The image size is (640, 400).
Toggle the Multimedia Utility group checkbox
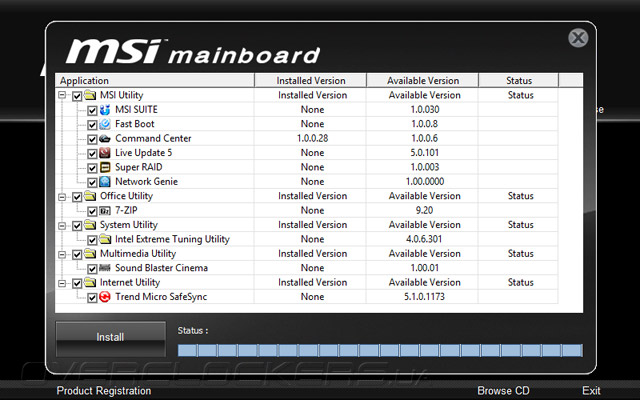[x=77, y=255]
